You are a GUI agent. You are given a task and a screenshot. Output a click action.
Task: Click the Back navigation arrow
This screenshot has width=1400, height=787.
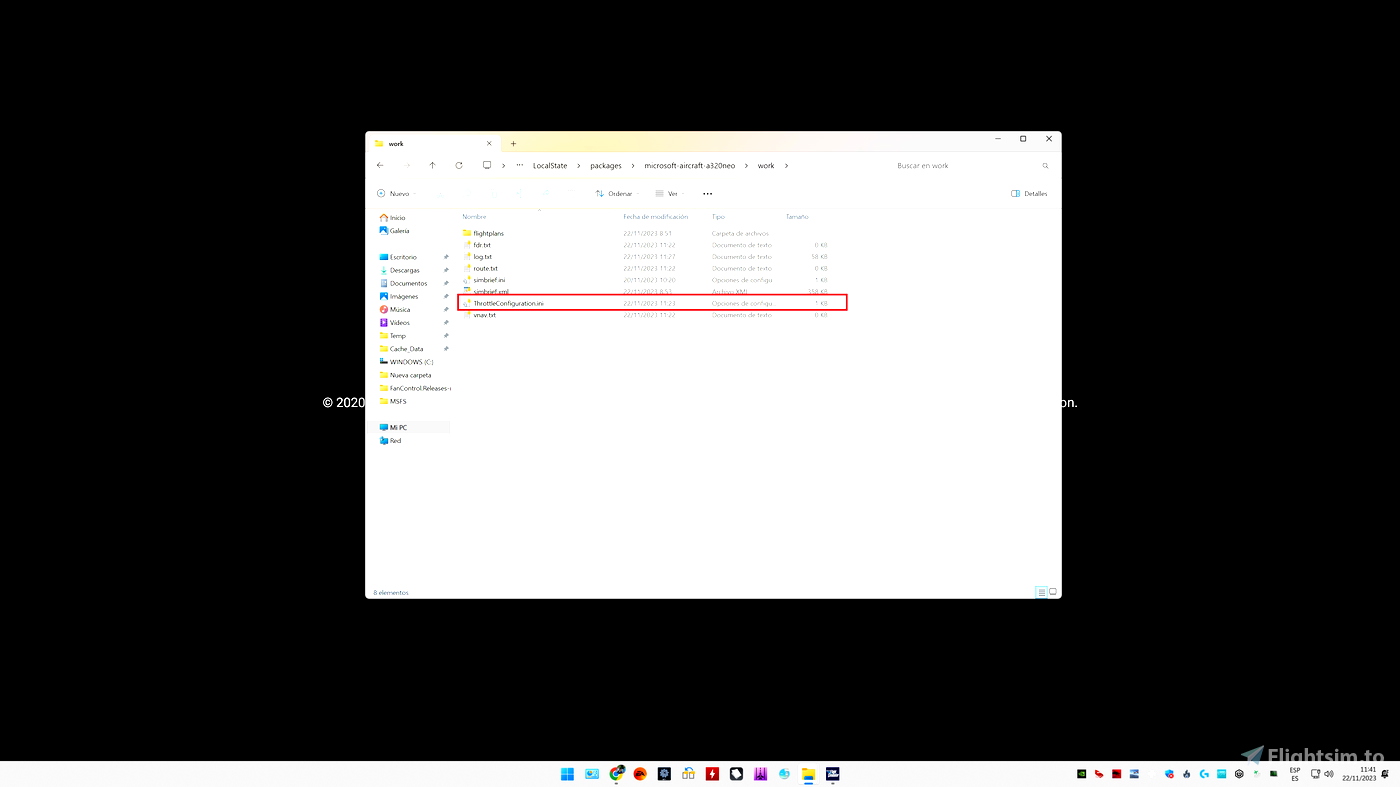click(x=380, y=165)
